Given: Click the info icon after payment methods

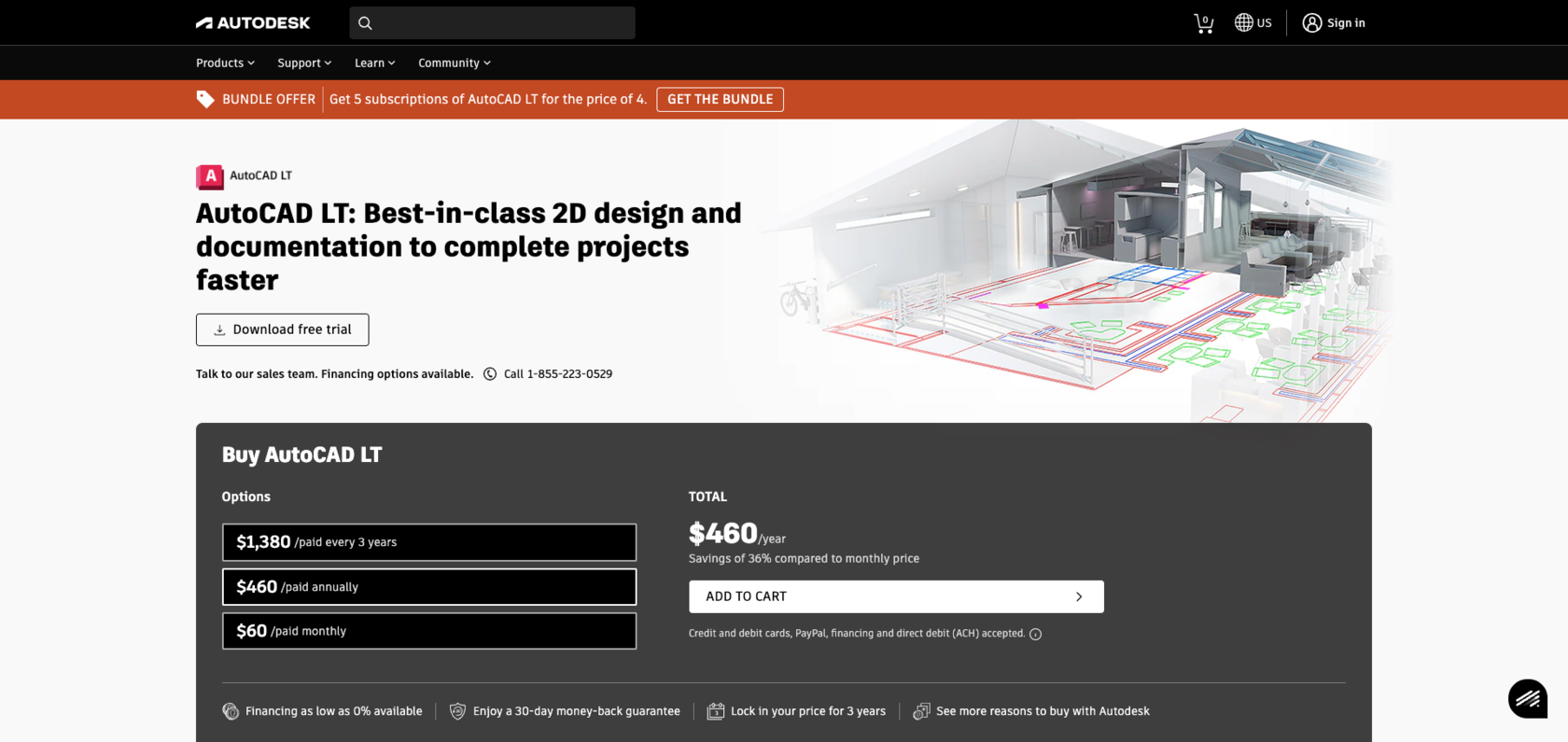Looking at the screenshot, I should [x=1035, y=634].
